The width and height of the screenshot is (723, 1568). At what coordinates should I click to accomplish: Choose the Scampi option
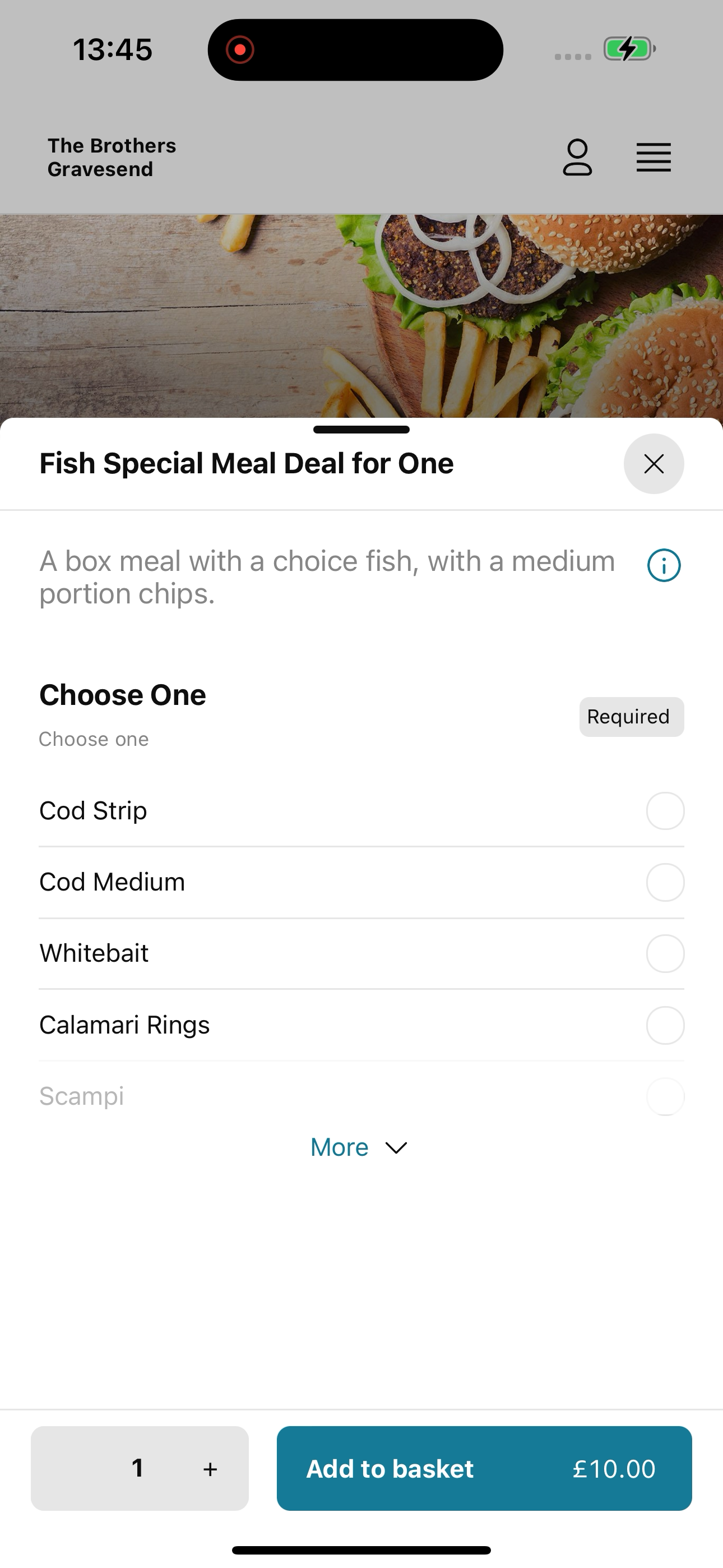[361, 1096]
